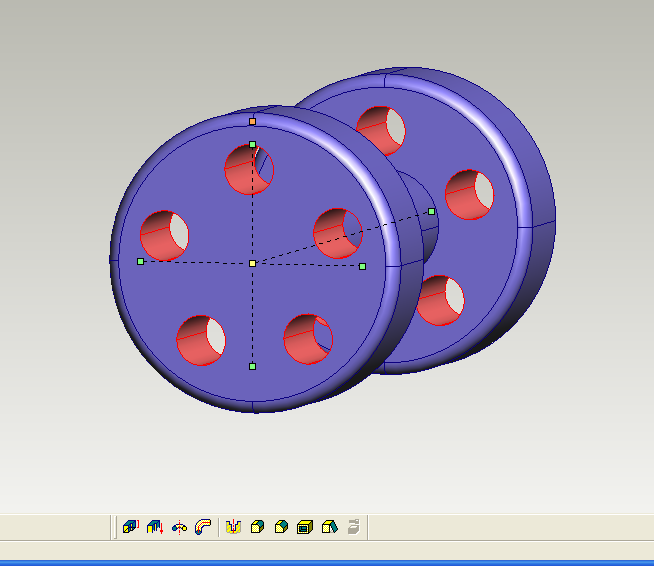Click the green handle at the left end of horizontal axis
654x566 pixels.
[x=141, y=262]
